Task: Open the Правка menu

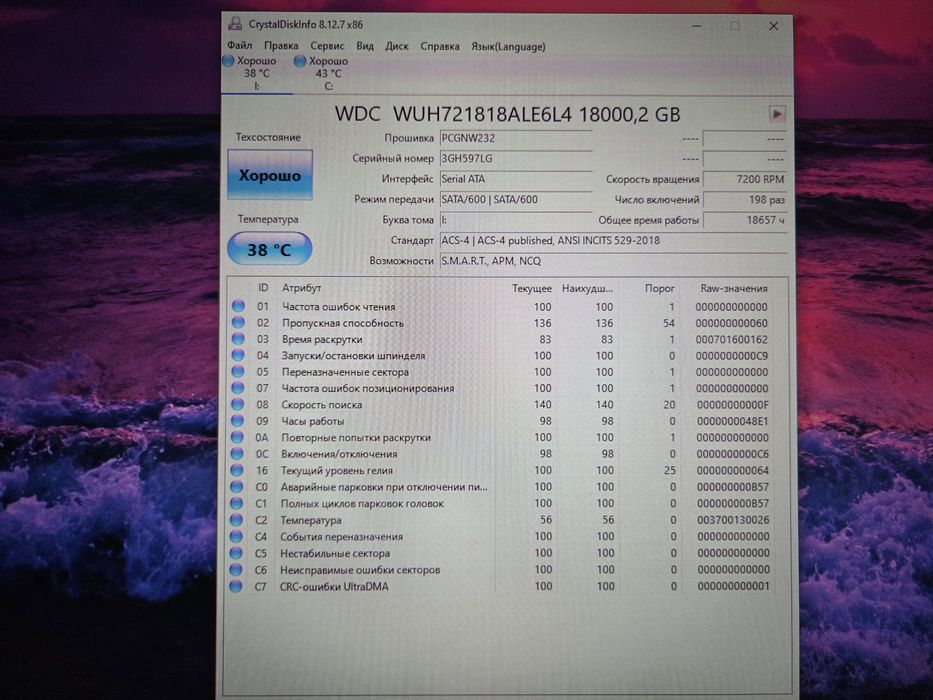Action: (281, 46)
